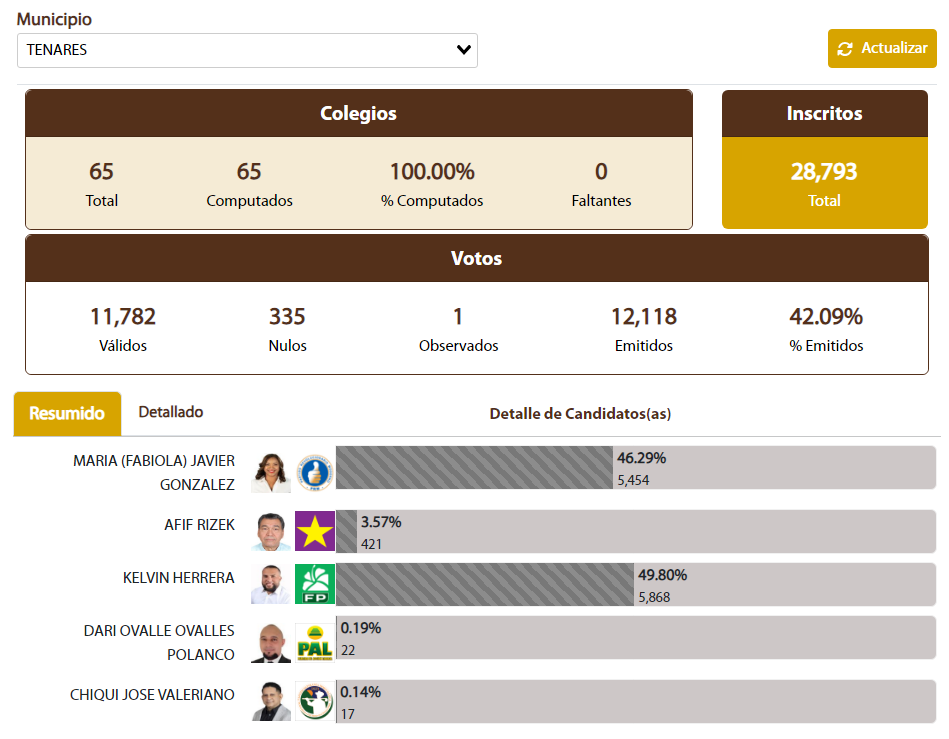Select Dari Ovalle's candidate photo
949x739 pixels.
[271, 643]
